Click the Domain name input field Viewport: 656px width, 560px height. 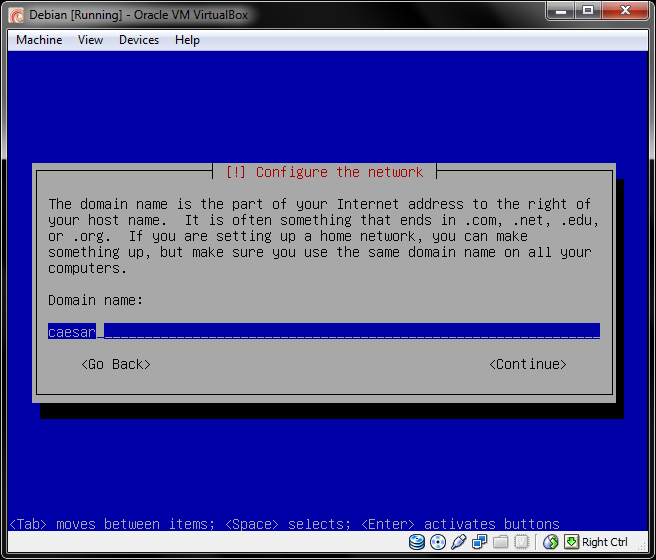pos(324,331)
